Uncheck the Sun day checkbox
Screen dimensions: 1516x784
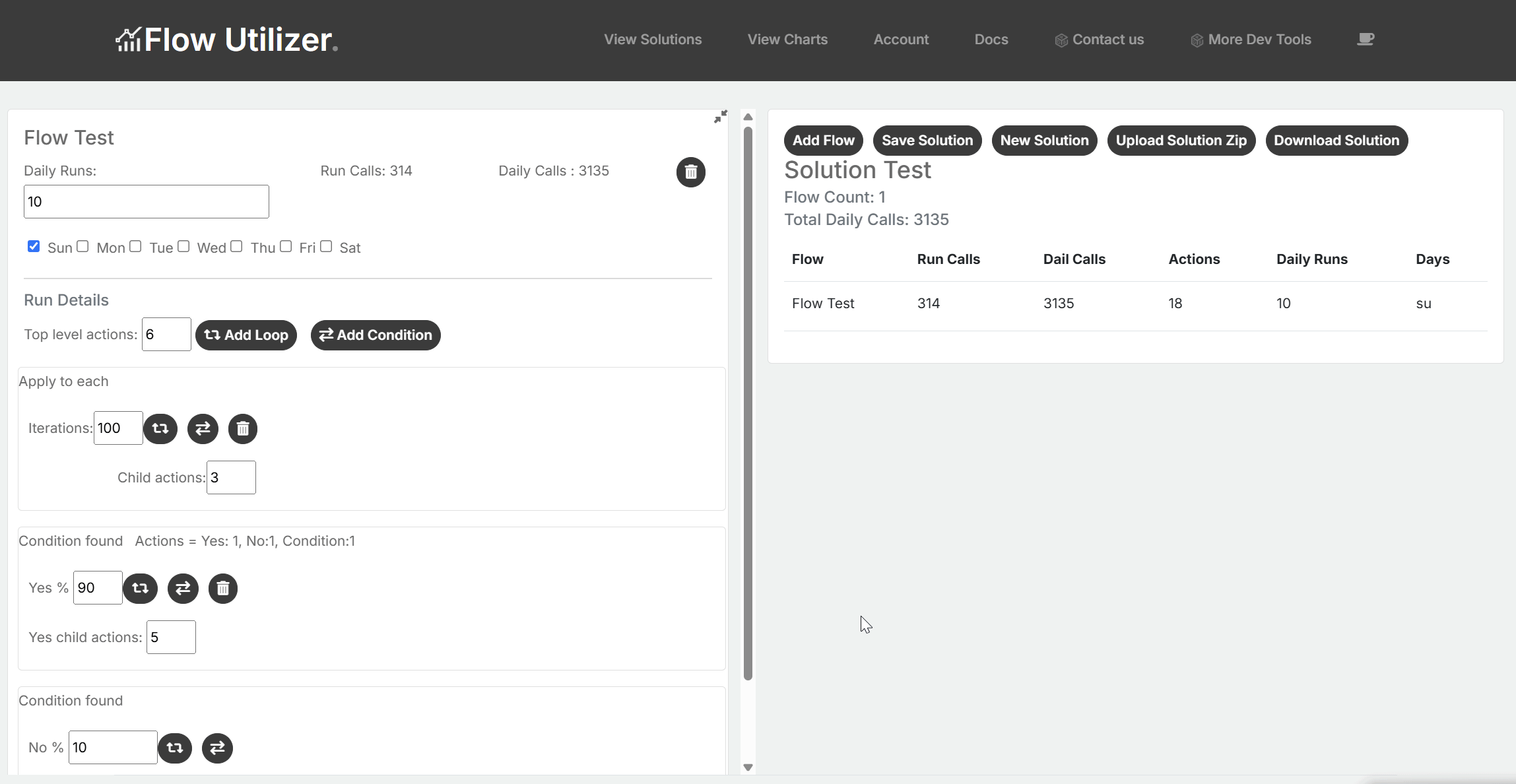coord(34,246)
